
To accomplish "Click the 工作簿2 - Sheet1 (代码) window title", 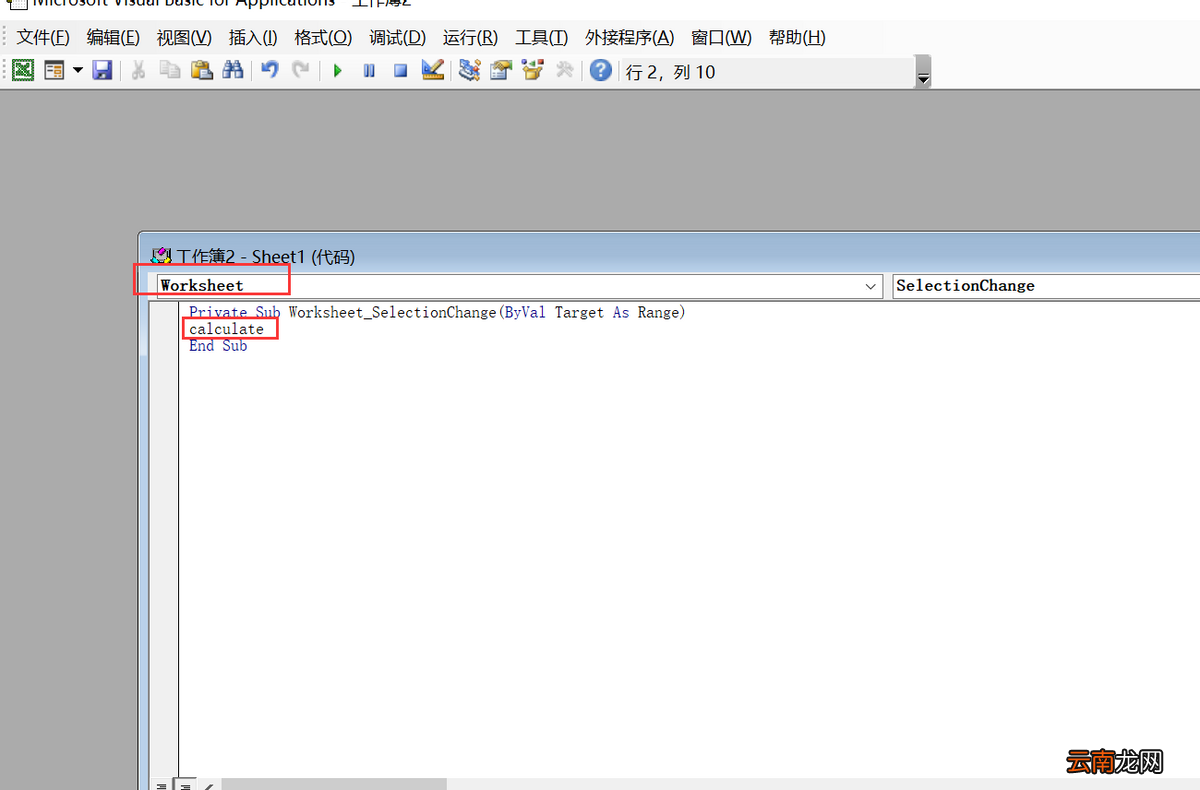I will tap(266, 256).
